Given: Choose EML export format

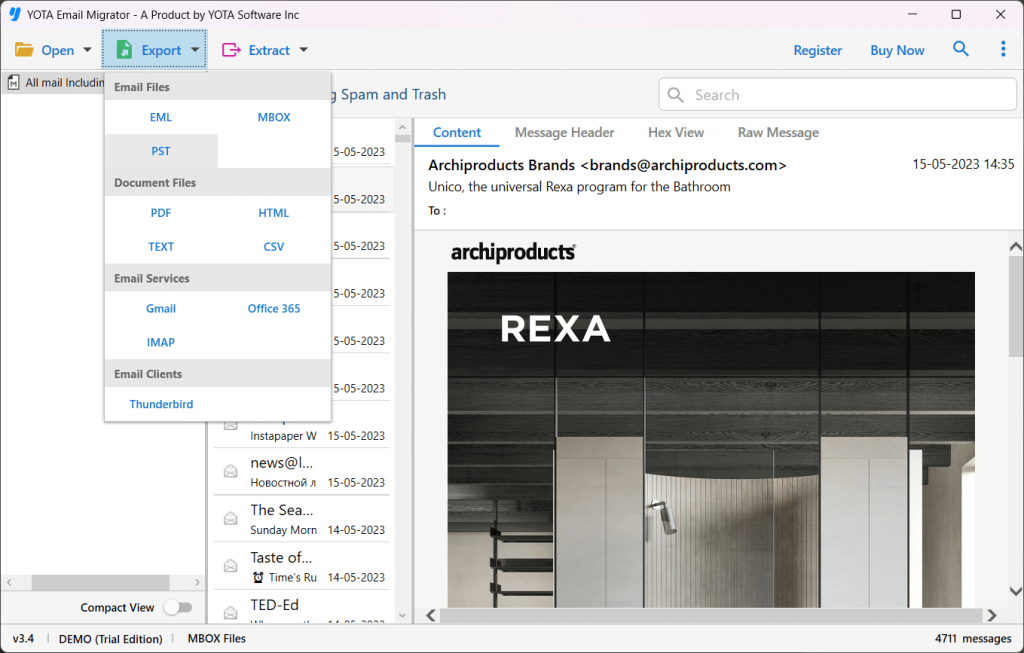Looking at the screenshot, I should pyautogui.click(x=161, y=117).
